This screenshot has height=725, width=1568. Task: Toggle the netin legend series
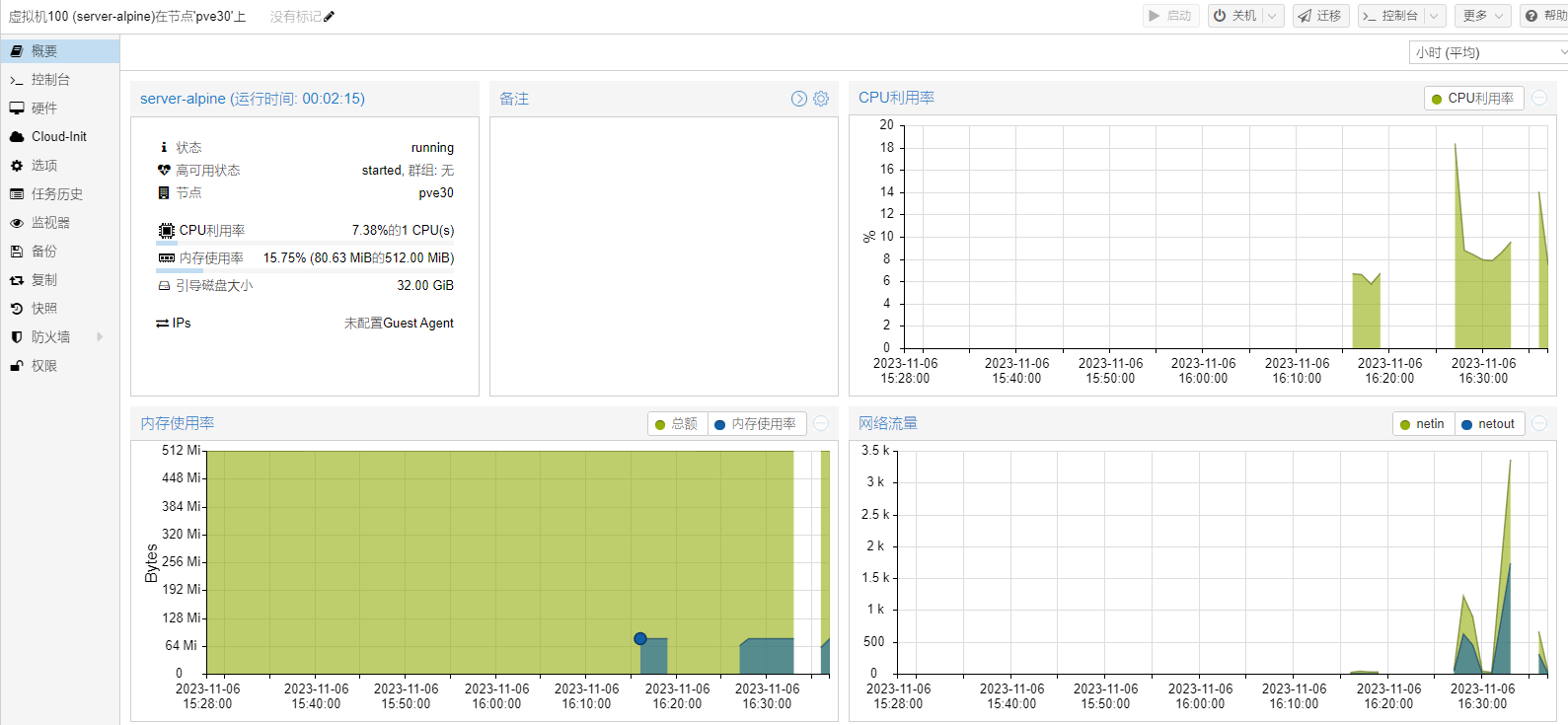(x=1423, y=424)
